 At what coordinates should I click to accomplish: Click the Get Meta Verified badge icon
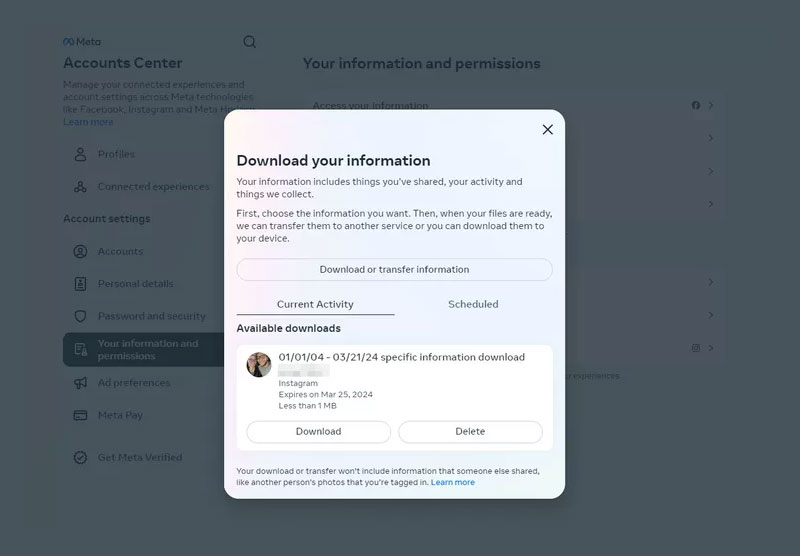(x=80, y=458)
